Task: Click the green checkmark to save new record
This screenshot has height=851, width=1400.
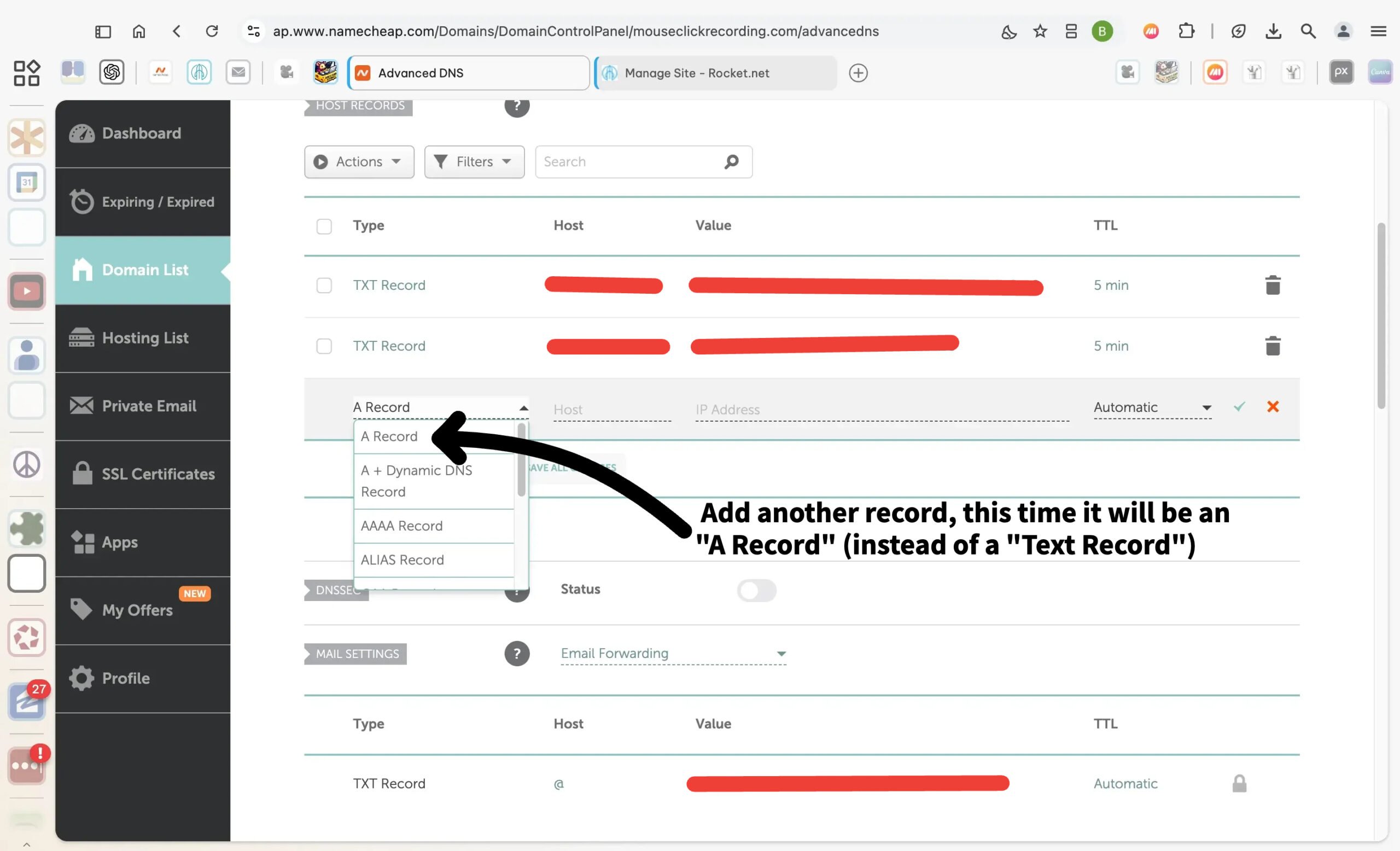Action: 1239,407
